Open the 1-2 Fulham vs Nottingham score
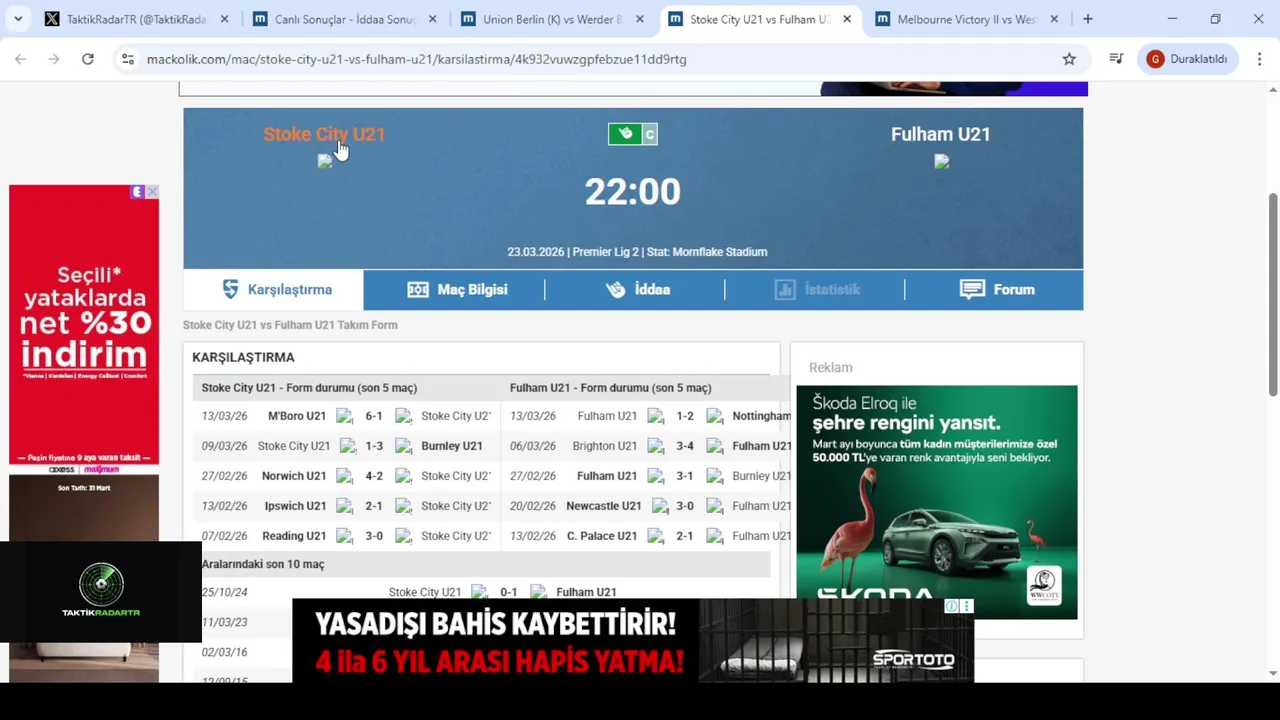This screenshot has width=1280, height=720. point(685,416)
